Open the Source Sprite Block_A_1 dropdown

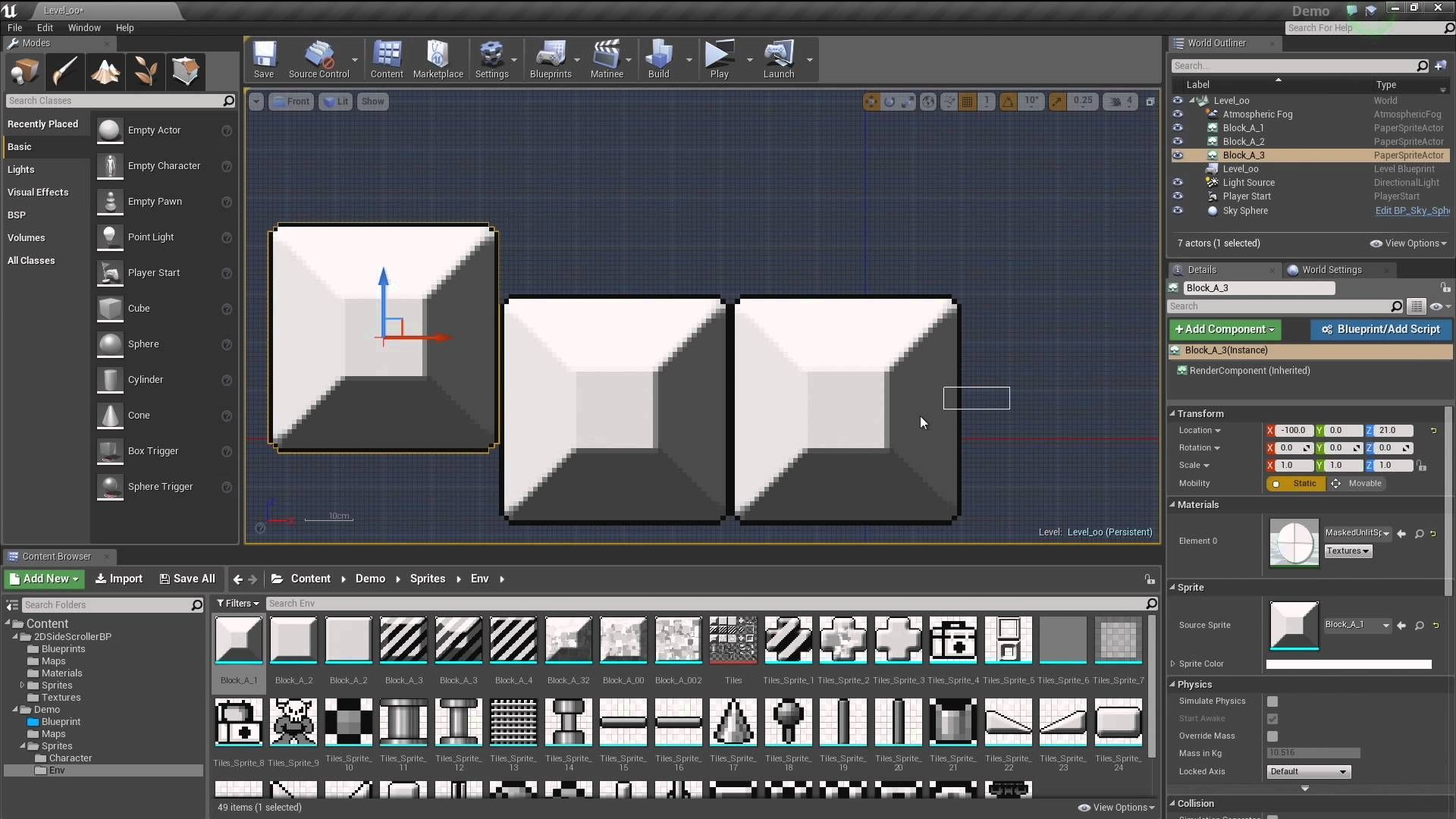(x=1357, y=625)
